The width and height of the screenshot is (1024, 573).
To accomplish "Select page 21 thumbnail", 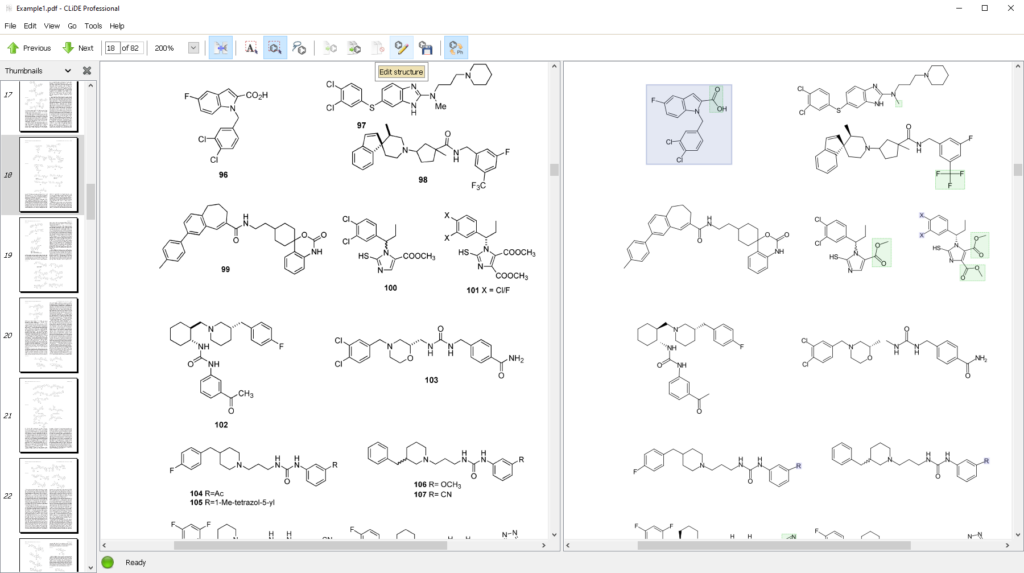I will (48, 415).
